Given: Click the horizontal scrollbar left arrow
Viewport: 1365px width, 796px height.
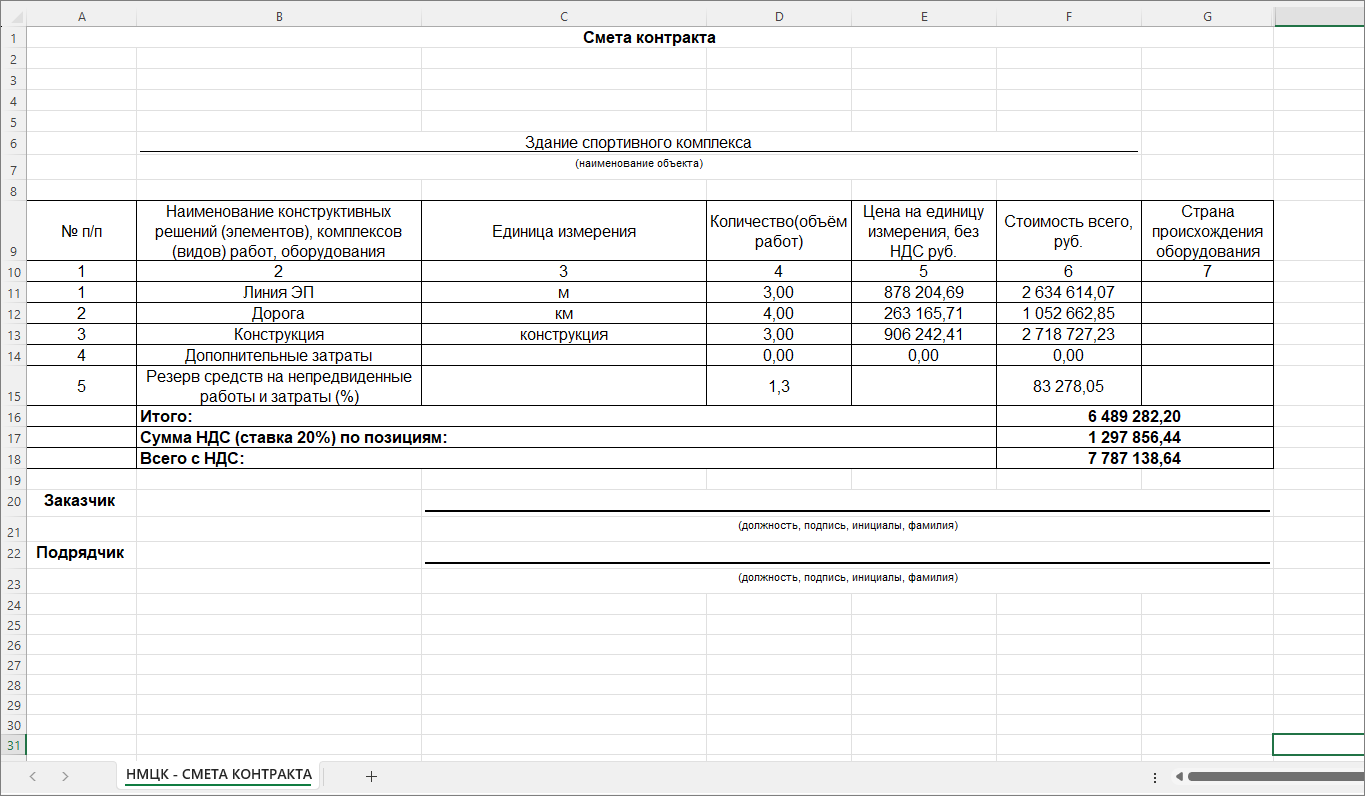Looking at the screenshot, I should (1179, 776).
